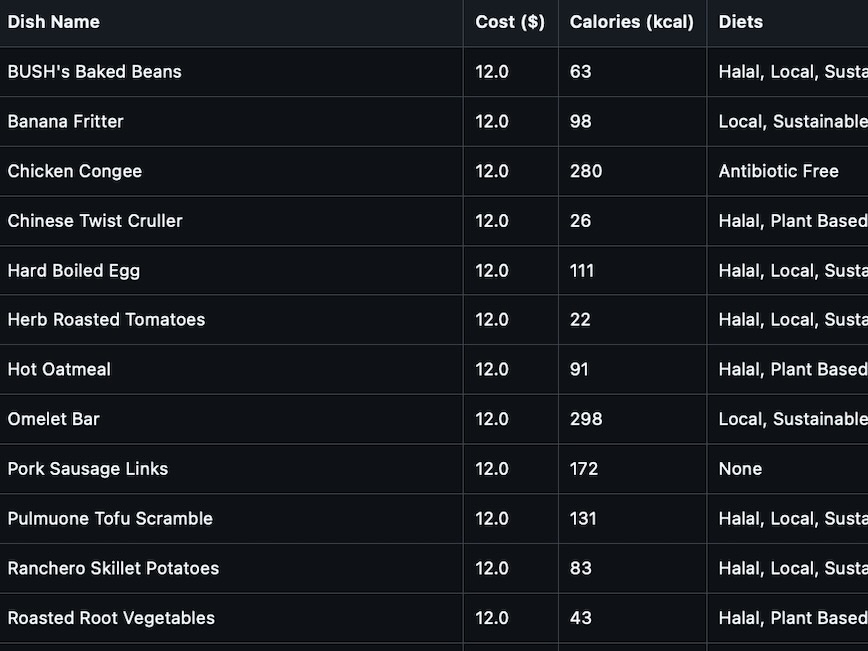Screen dimensions: 868x651
Task: Select the Banana Fritter dish cell
Action: 66,122
